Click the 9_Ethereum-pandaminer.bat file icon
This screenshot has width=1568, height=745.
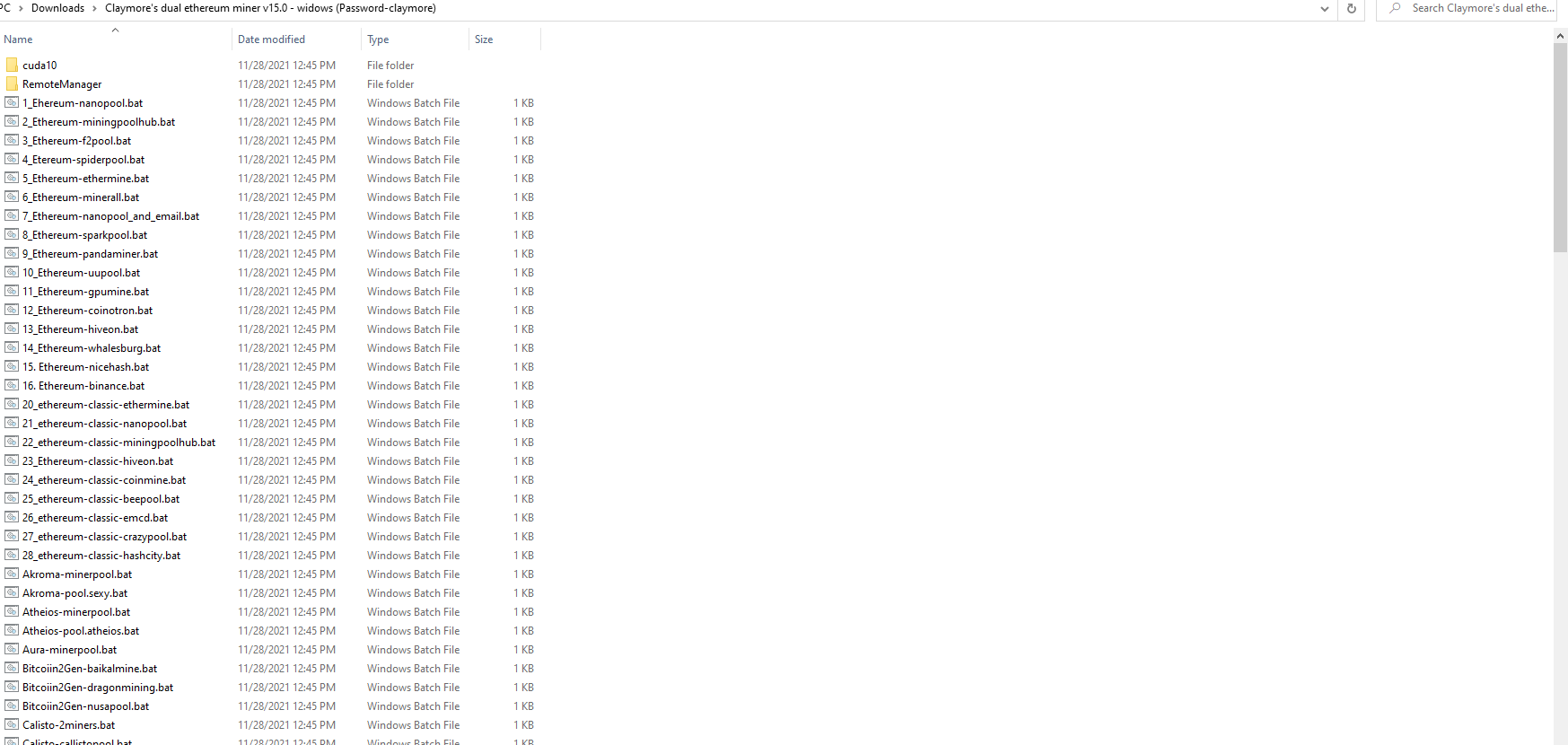[x=12, y=253]
